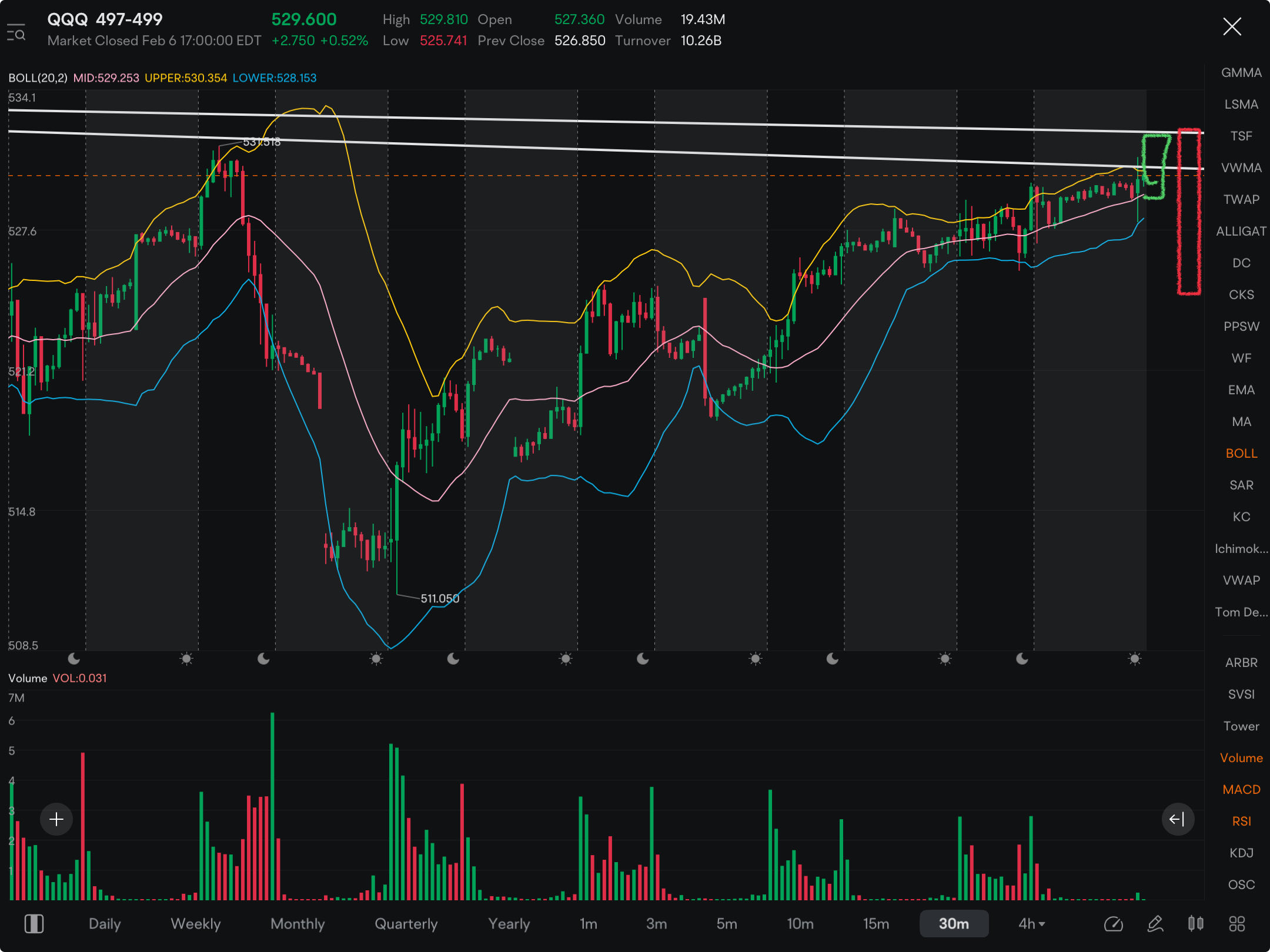Select the 15m interval
This screenshot has height=952, width=1270.
(876, 924)
